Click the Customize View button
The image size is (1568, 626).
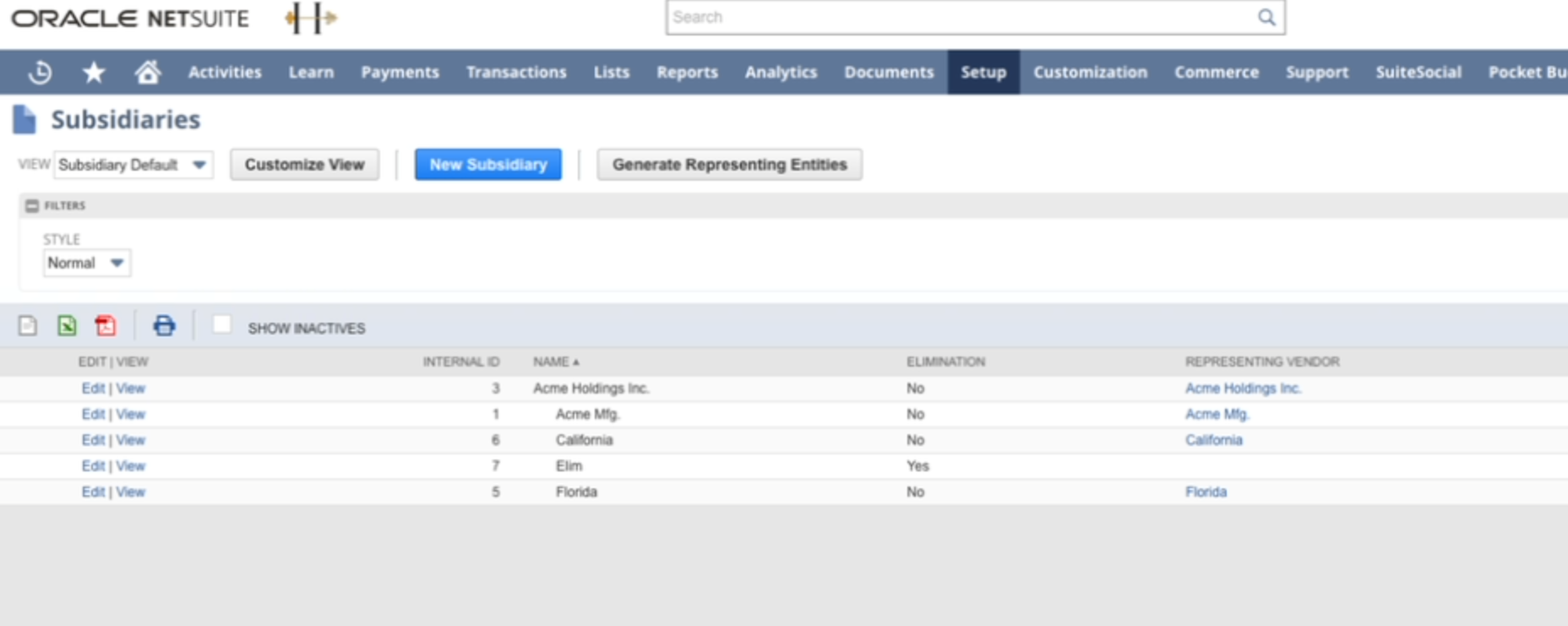click(x=304, y=165)
